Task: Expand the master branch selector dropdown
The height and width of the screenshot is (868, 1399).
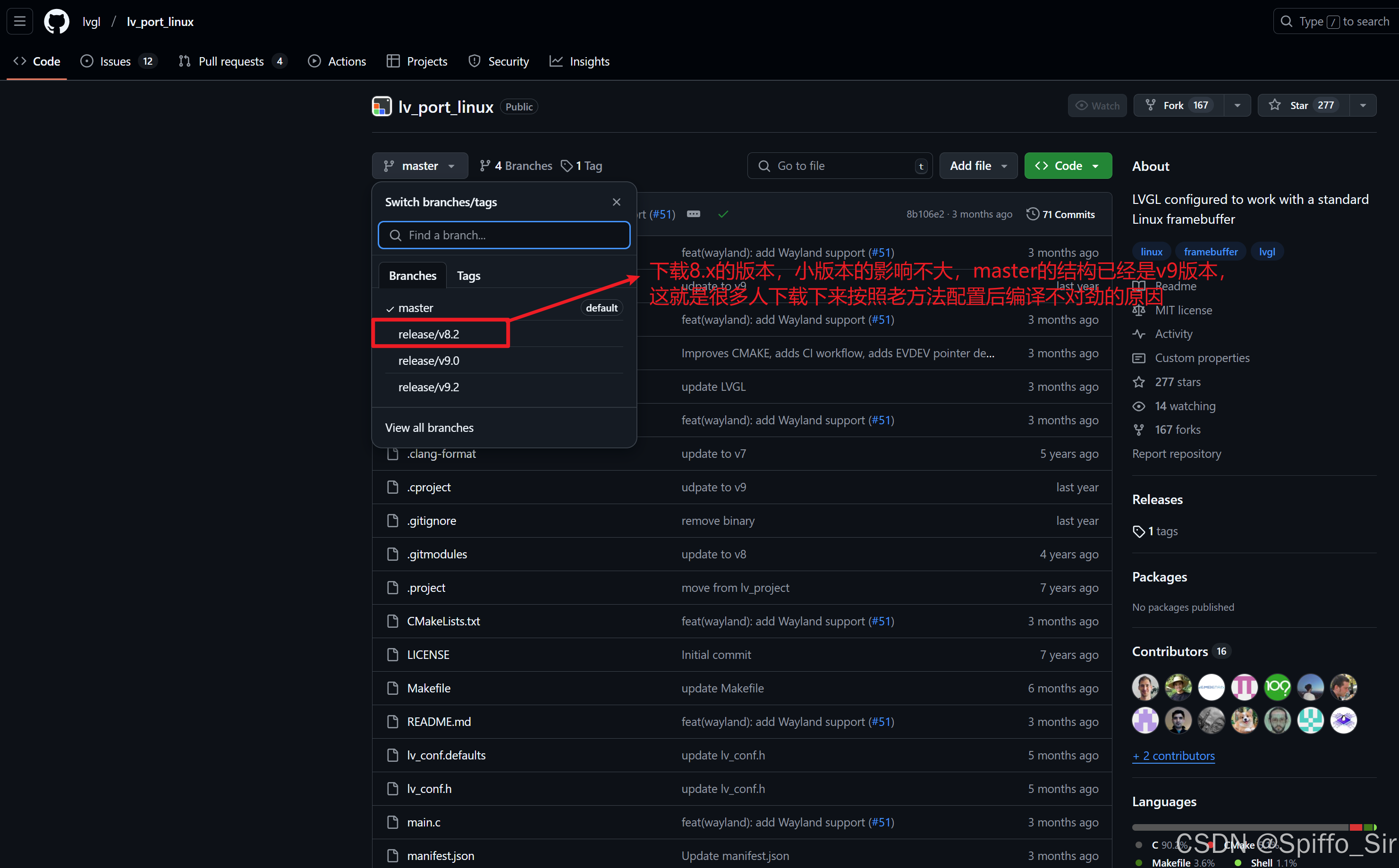Action: pos(420,166)
